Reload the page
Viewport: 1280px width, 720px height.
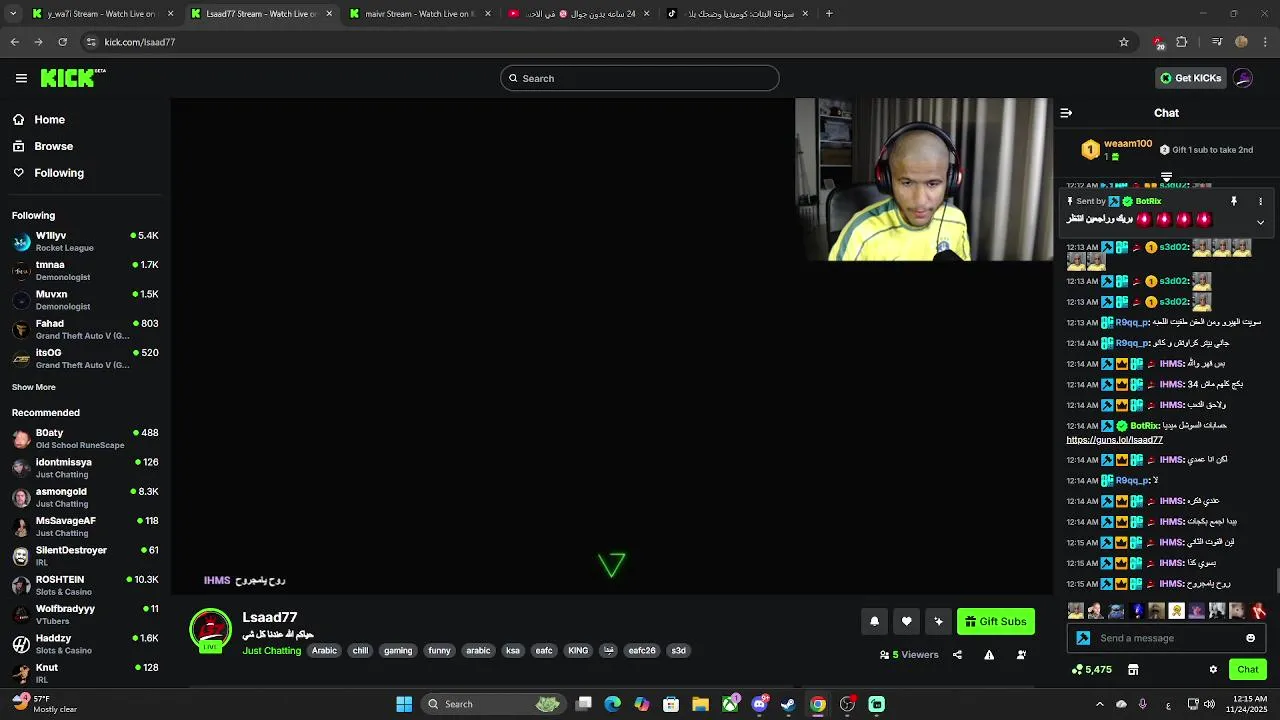point(62,42)
